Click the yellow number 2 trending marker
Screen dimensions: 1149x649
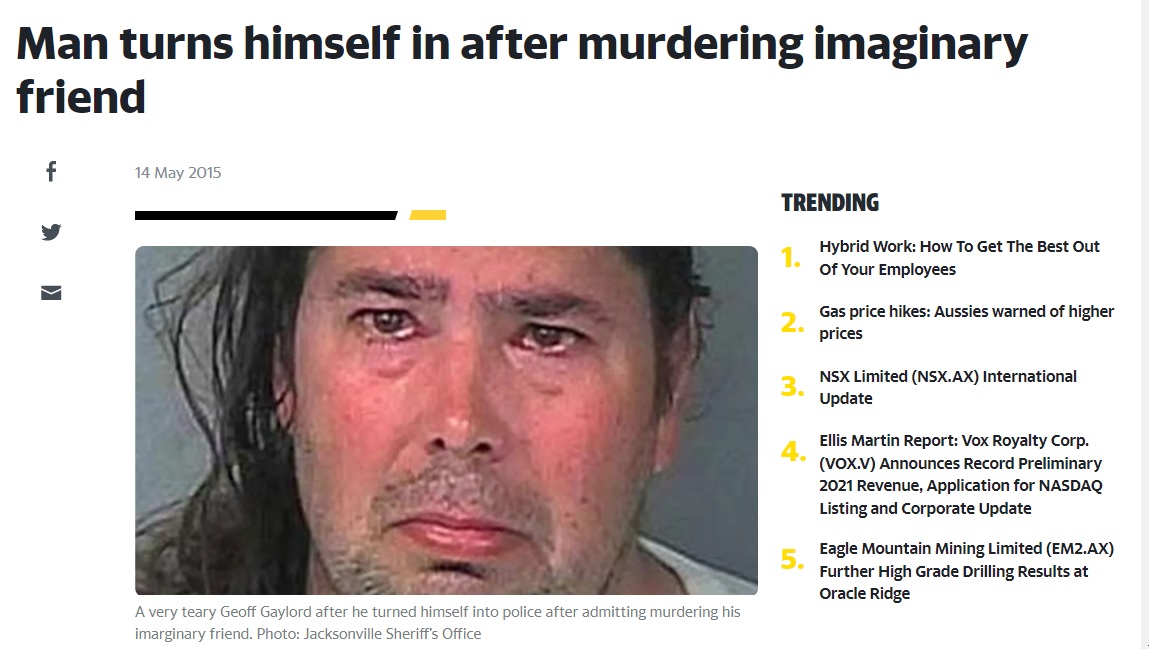point(792,322)
